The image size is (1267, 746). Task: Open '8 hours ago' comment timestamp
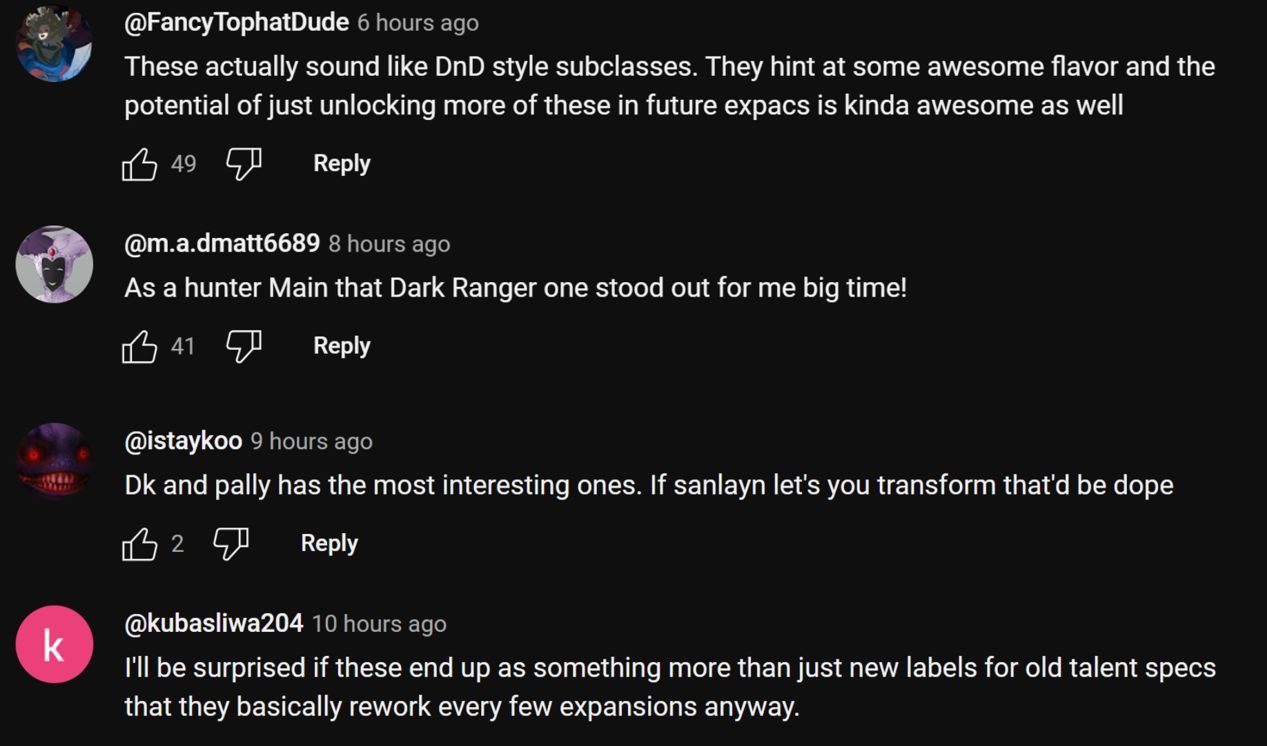389,244
